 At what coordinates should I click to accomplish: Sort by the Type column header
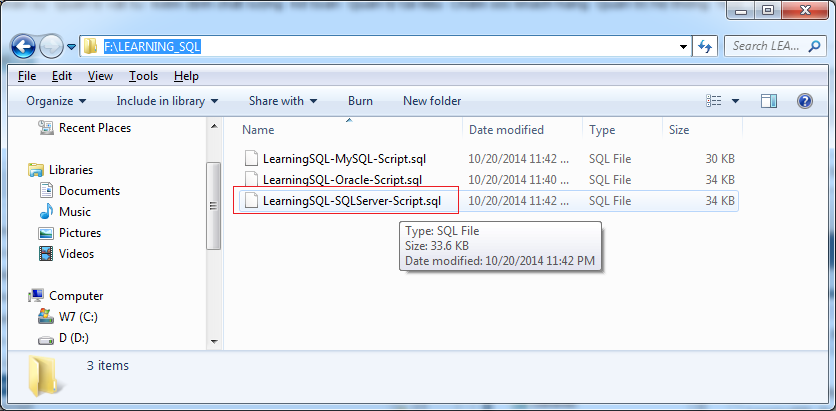coord(602,130)
